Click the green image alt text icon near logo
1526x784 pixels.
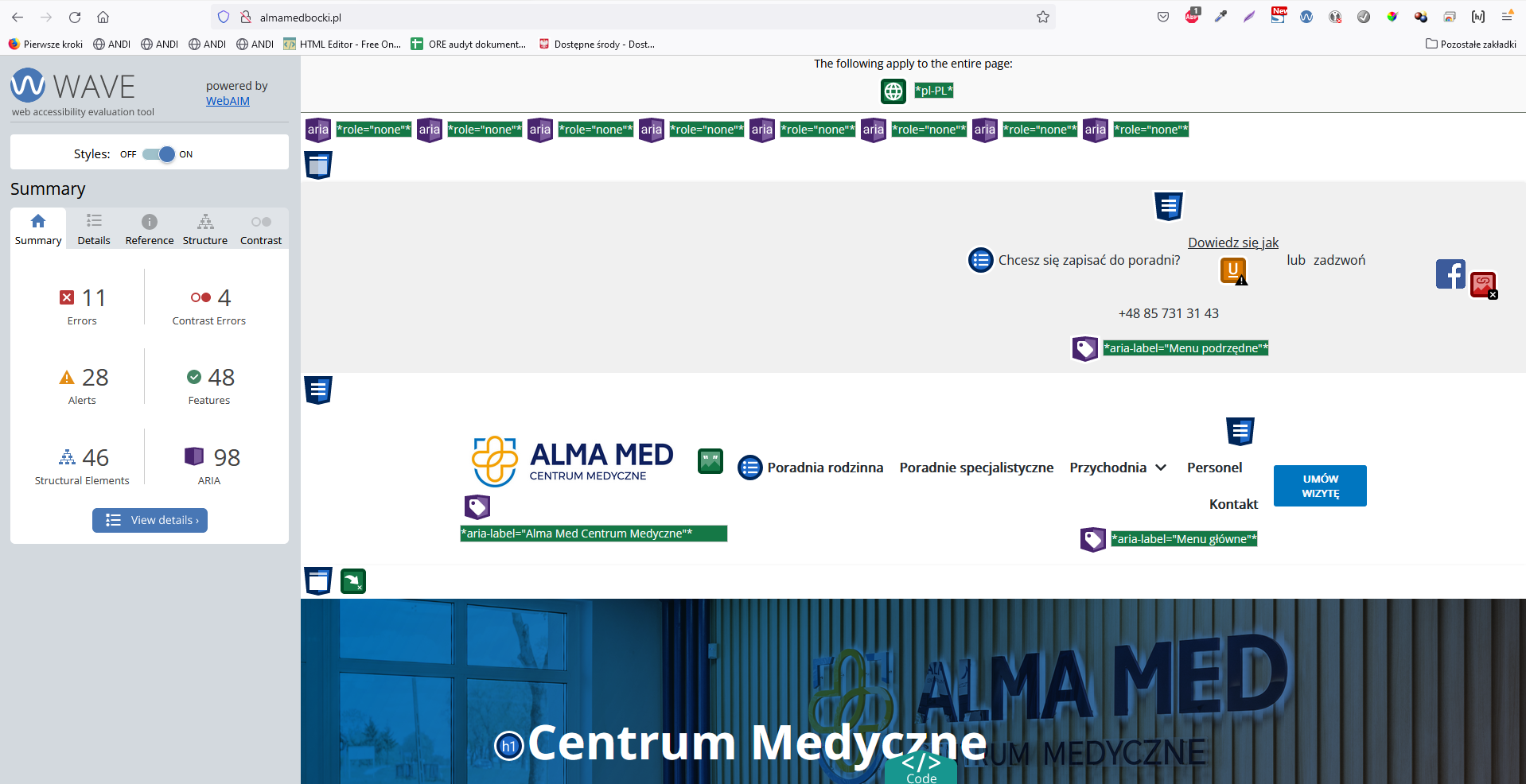tap(710, 461)
